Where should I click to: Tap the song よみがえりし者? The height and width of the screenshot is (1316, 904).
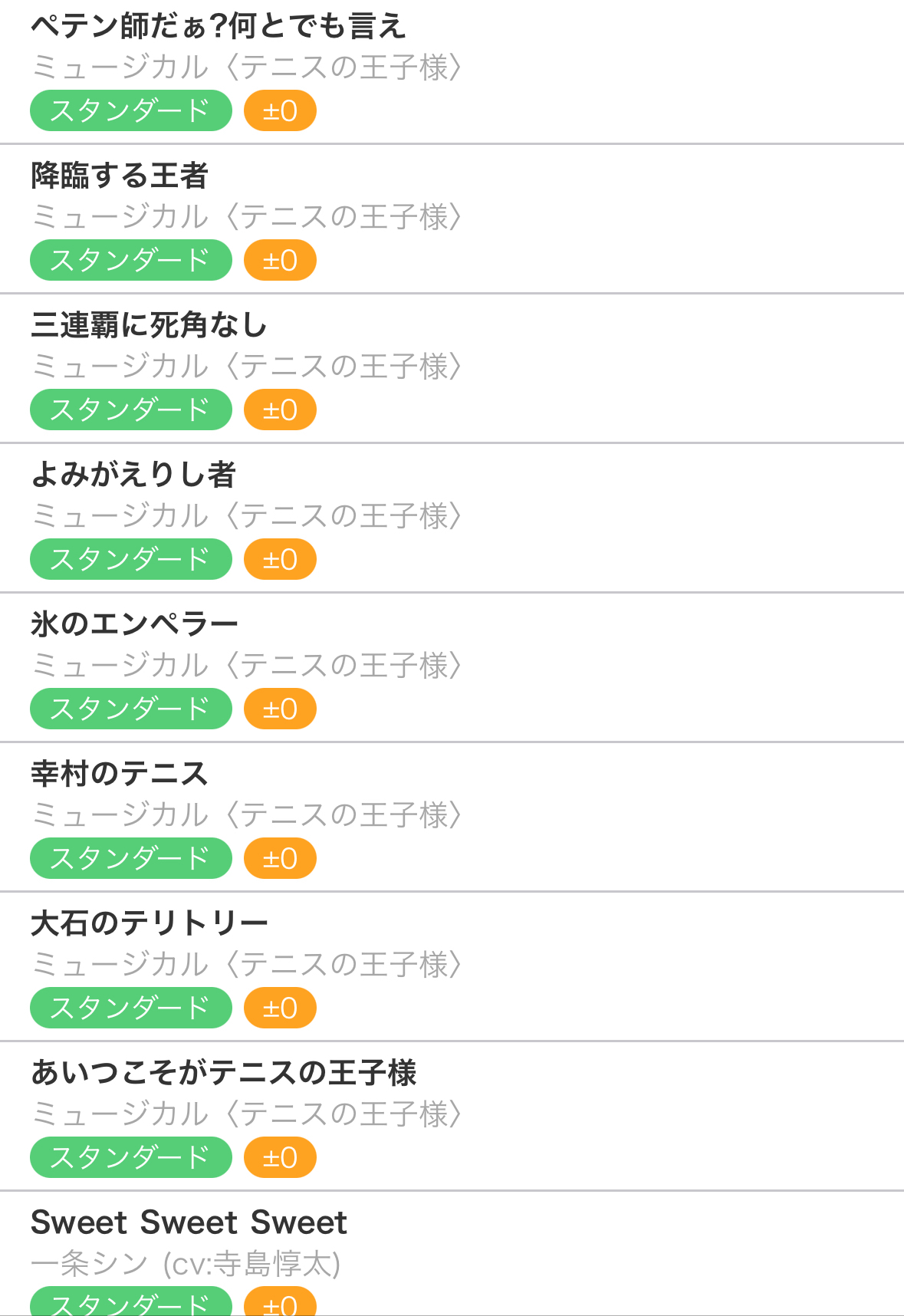click(x=133, y=475)
